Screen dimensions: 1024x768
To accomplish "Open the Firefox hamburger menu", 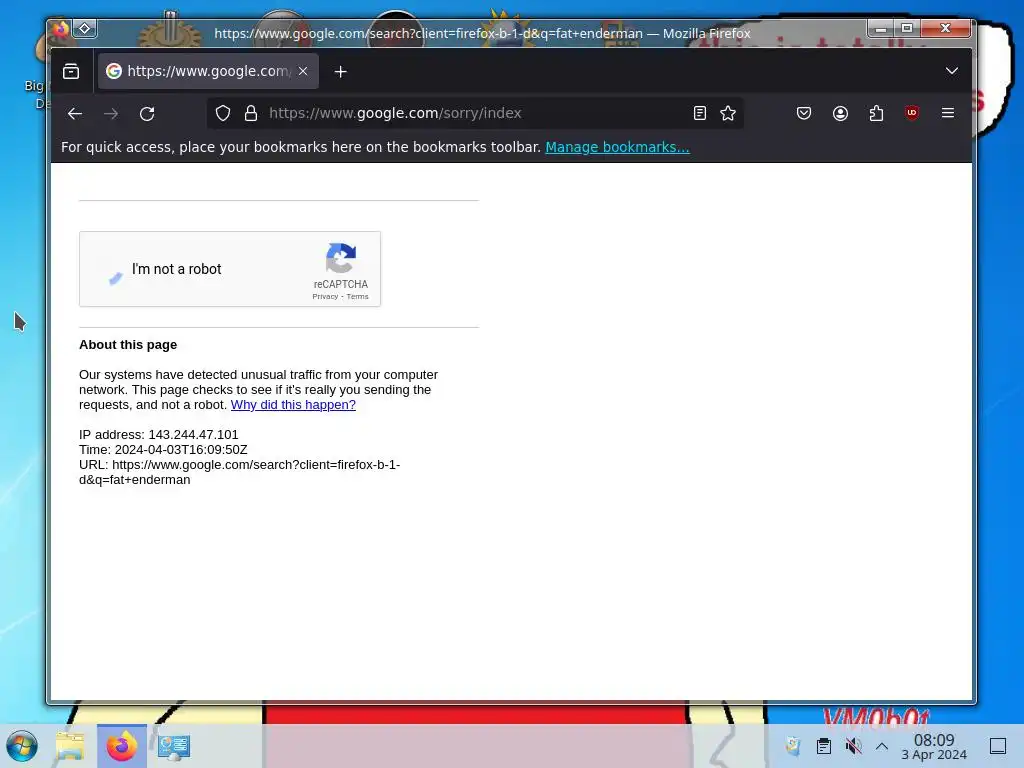I will (x=948, y=113).
